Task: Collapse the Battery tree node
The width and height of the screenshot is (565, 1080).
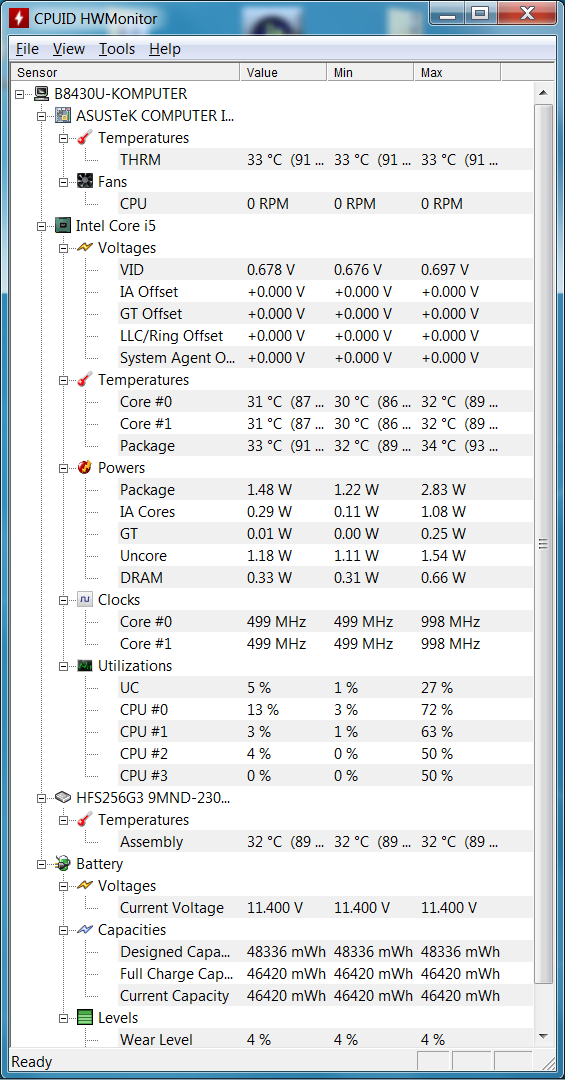Action: [x=42, y=864]
